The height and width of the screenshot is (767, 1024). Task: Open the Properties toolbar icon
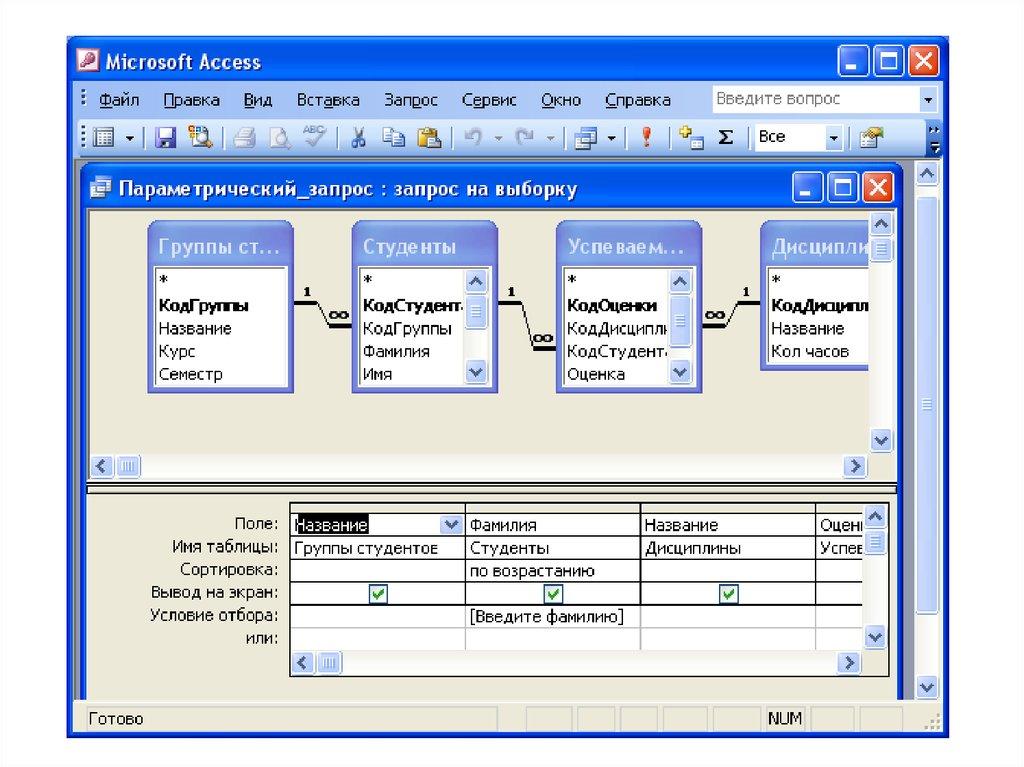(872, 138)
